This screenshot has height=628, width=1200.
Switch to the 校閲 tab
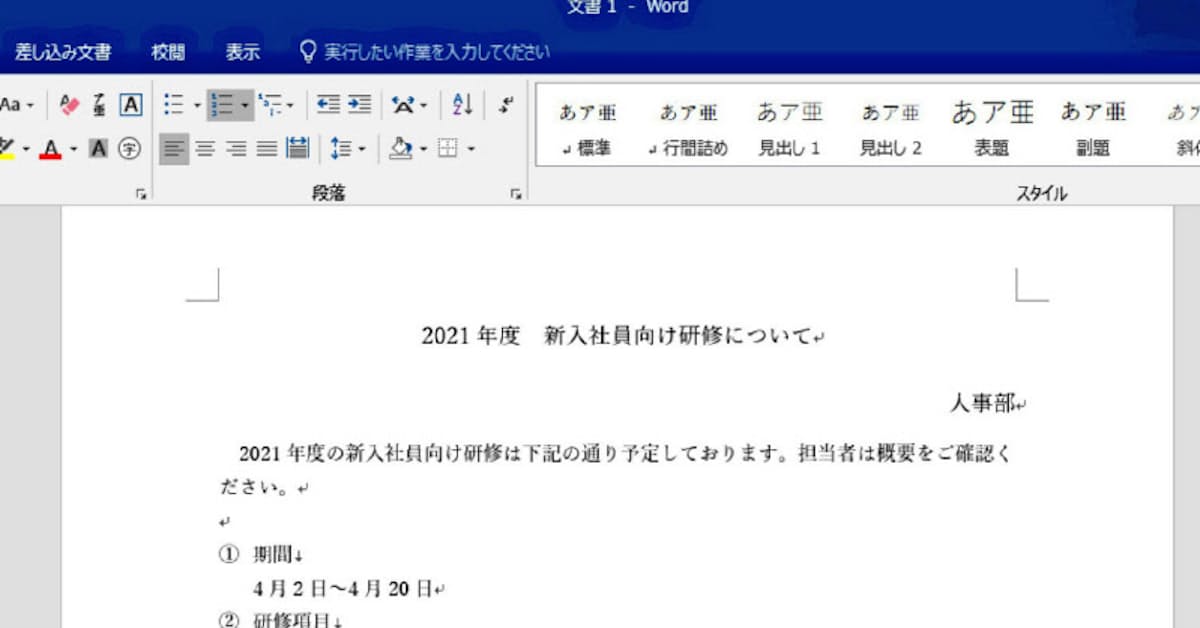168,52
